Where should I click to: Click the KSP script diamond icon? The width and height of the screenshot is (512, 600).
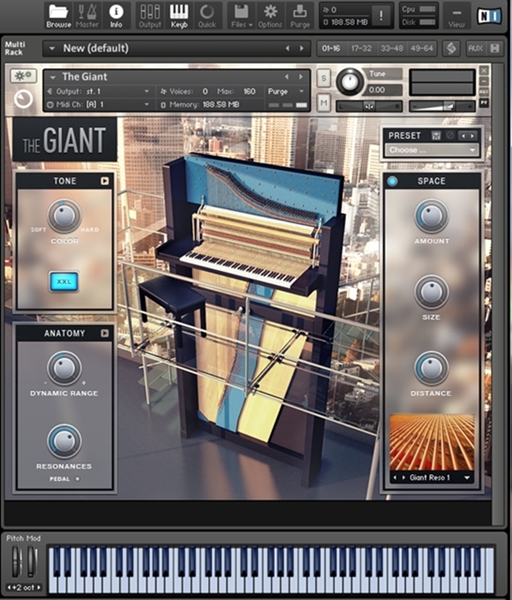[x=452, y=49]
